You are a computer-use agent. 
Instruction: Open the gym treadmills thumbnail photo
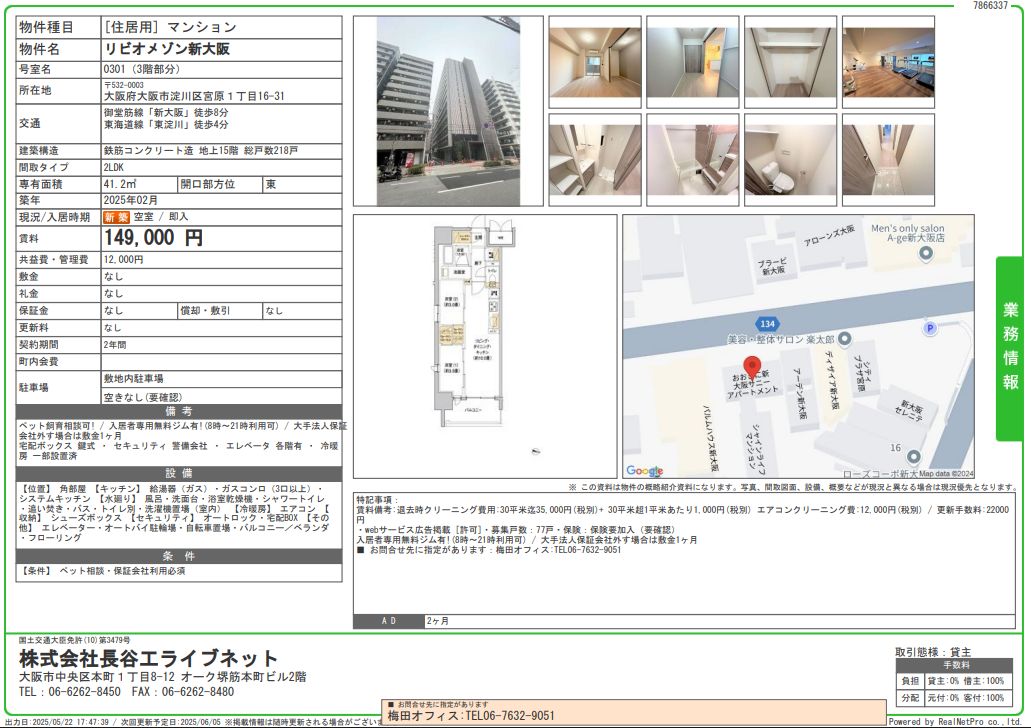(x=888, y=62)
